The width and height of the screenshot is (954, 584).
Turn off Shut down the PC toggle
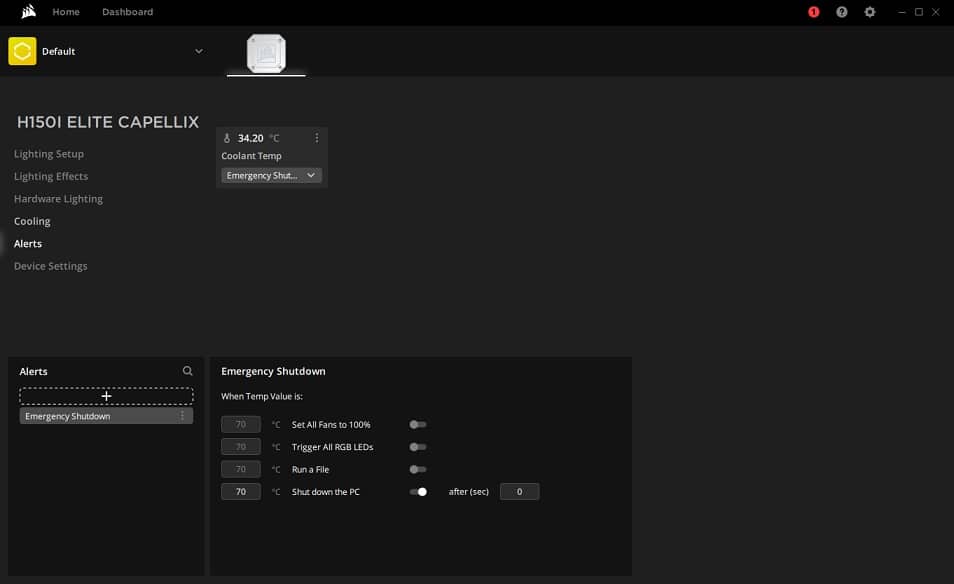[418, 492]
